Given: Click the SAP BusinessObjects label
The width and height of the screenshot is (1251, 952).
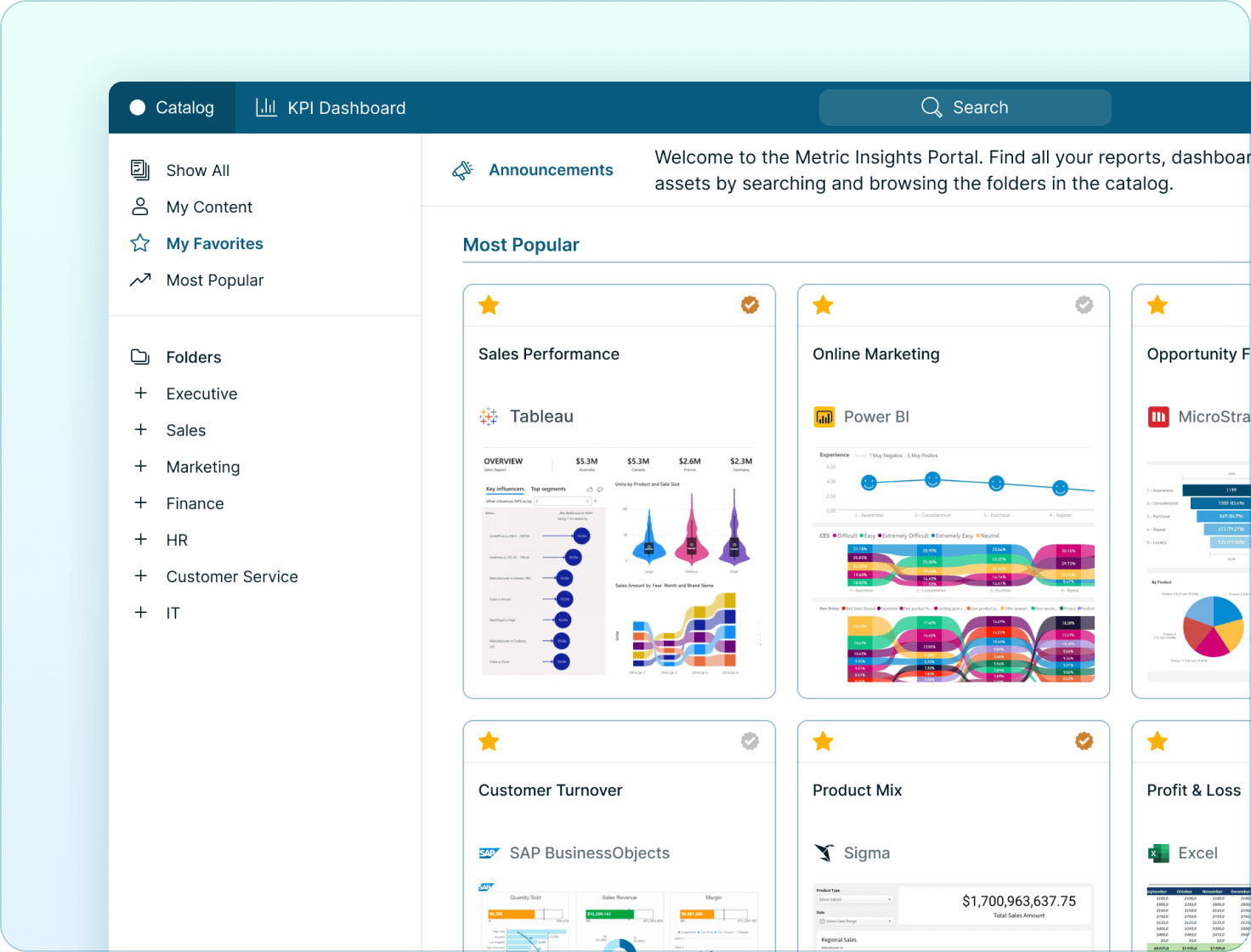Looking at the screenshot, I should [590, 853].
